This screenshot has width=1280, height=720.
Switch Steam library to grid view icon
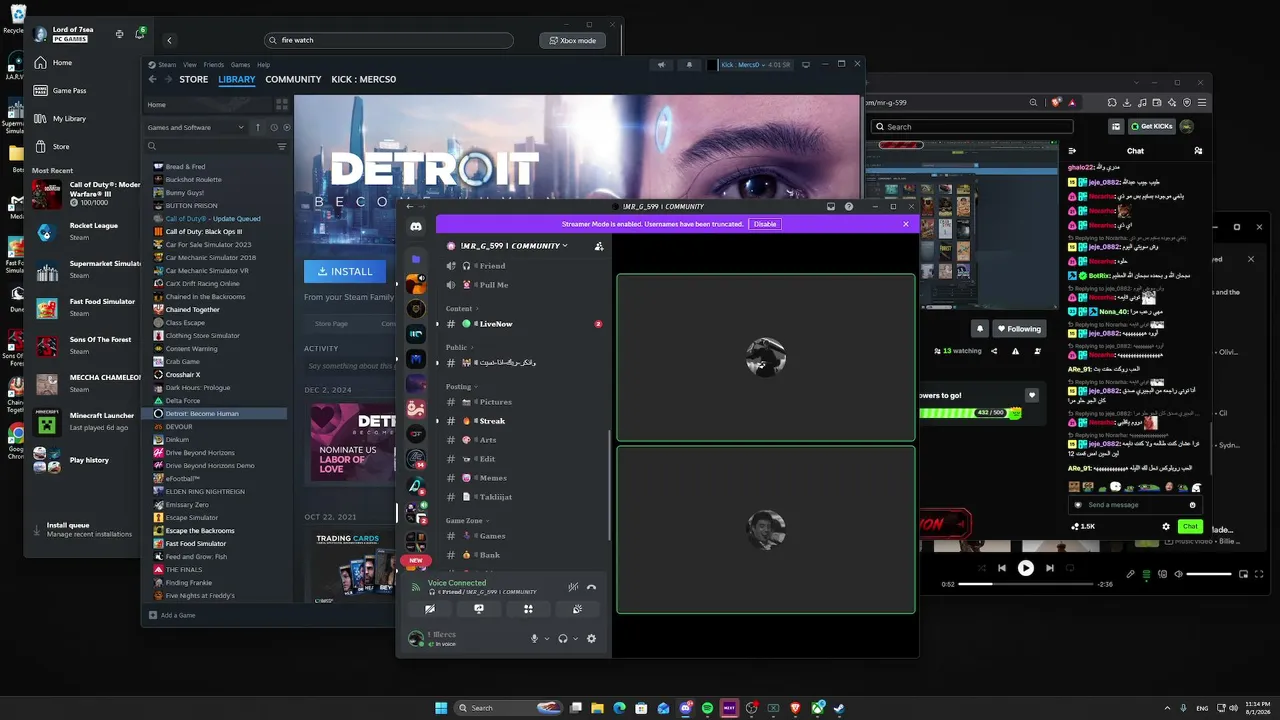coord(282,104)
